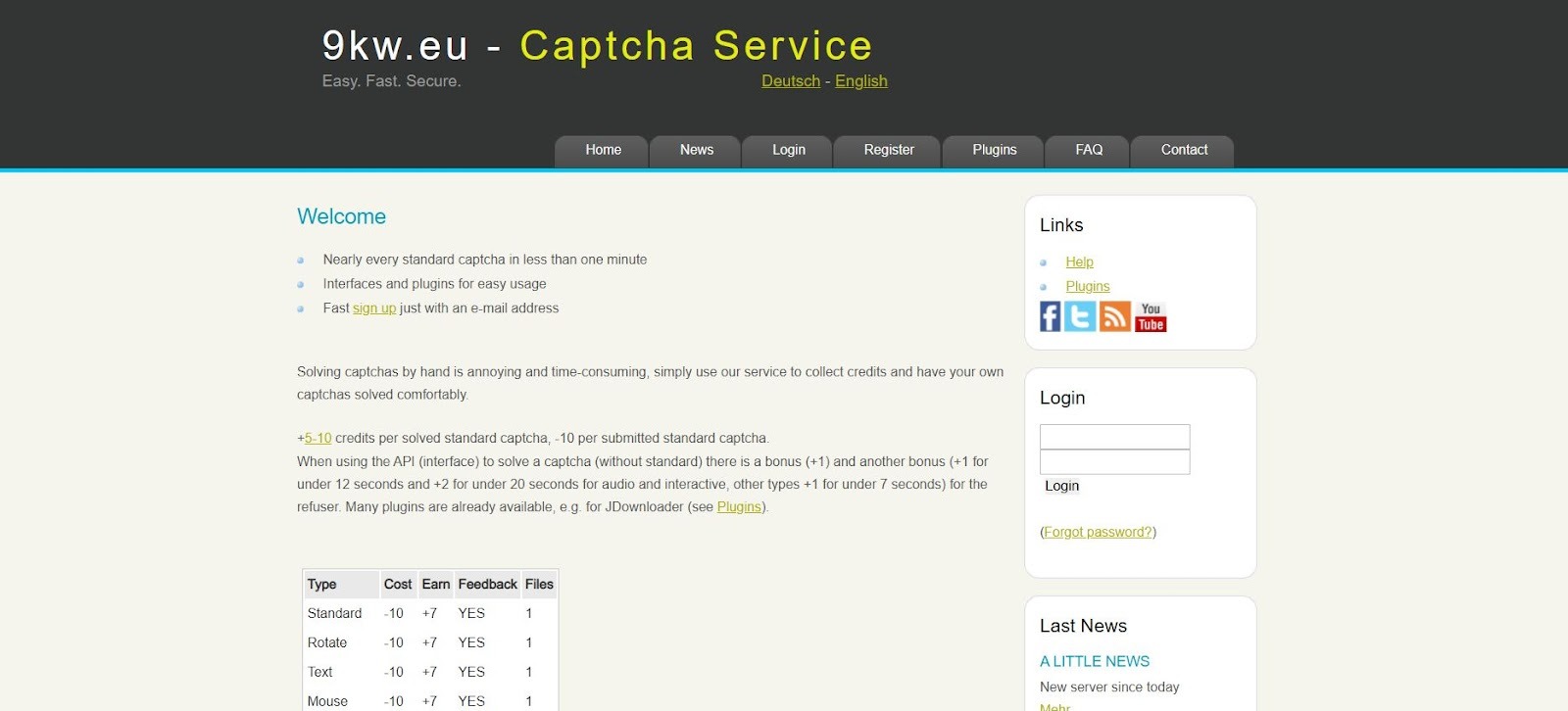
Task: Click the username field in Login panel
Action: click(1114, 437)
